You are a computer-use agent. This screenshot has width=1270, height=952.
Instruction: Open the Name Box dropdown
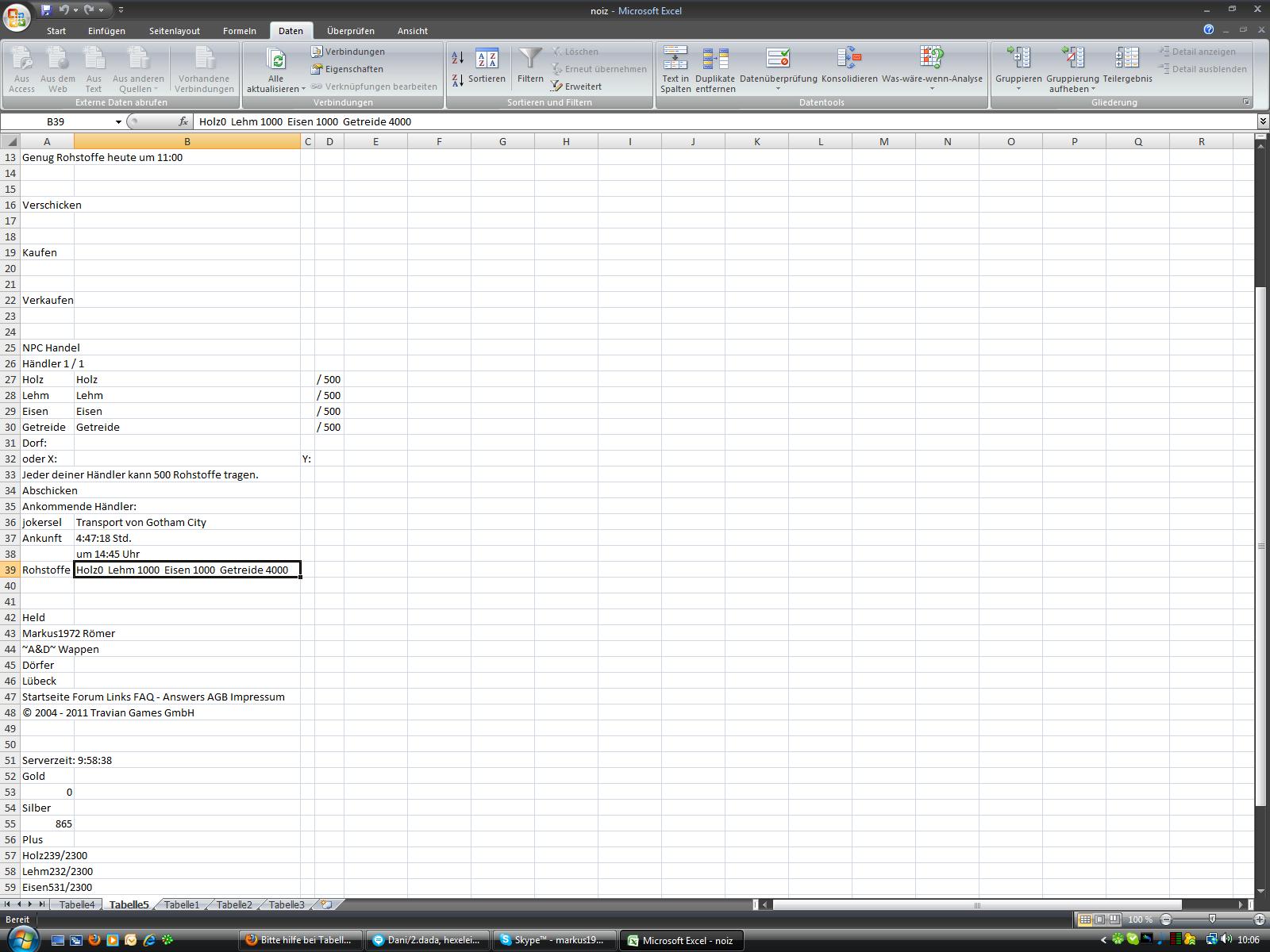pos(118,121)
